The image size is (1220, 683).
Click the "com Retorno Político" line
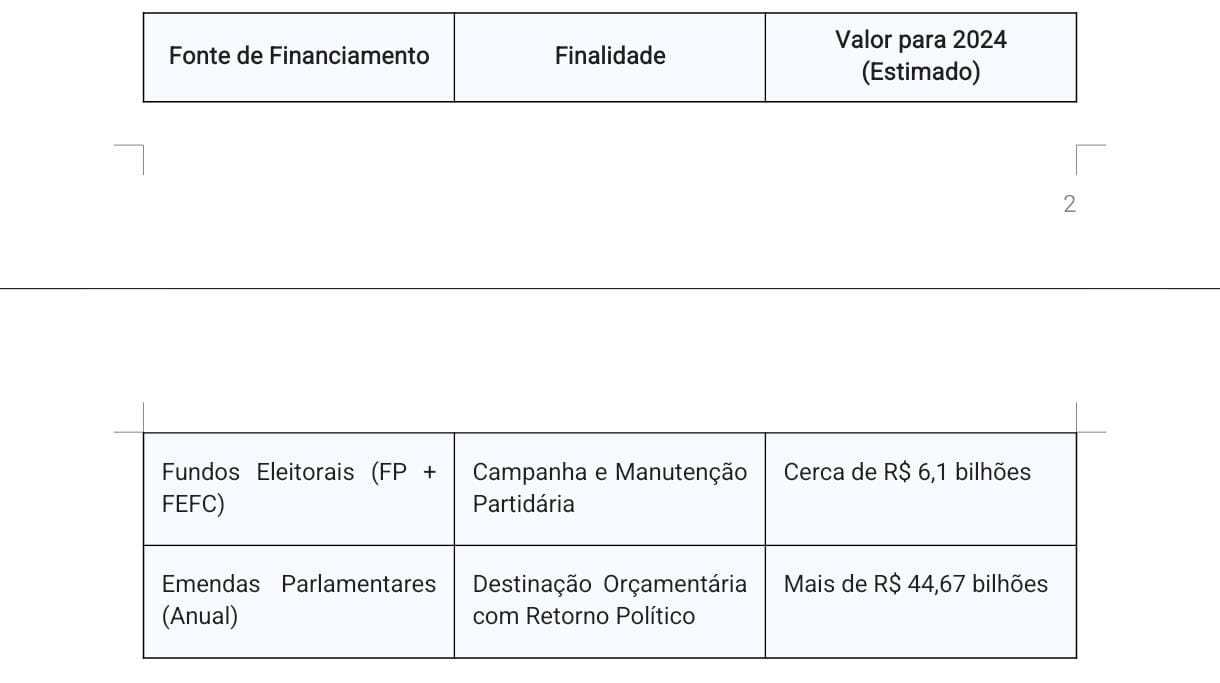coord(584,616)
